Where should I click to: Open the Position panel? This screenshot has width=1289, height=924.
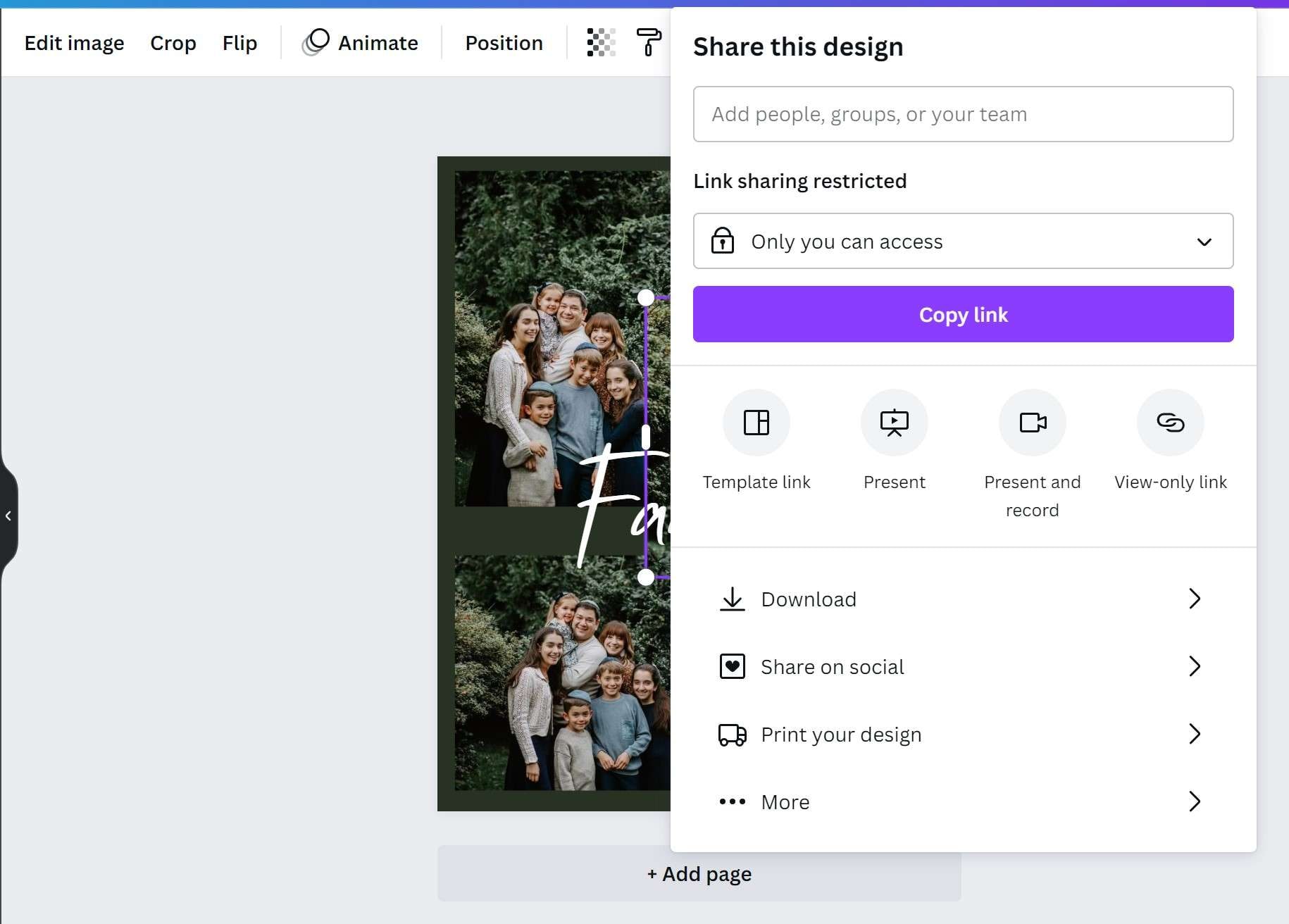[504, 43]
